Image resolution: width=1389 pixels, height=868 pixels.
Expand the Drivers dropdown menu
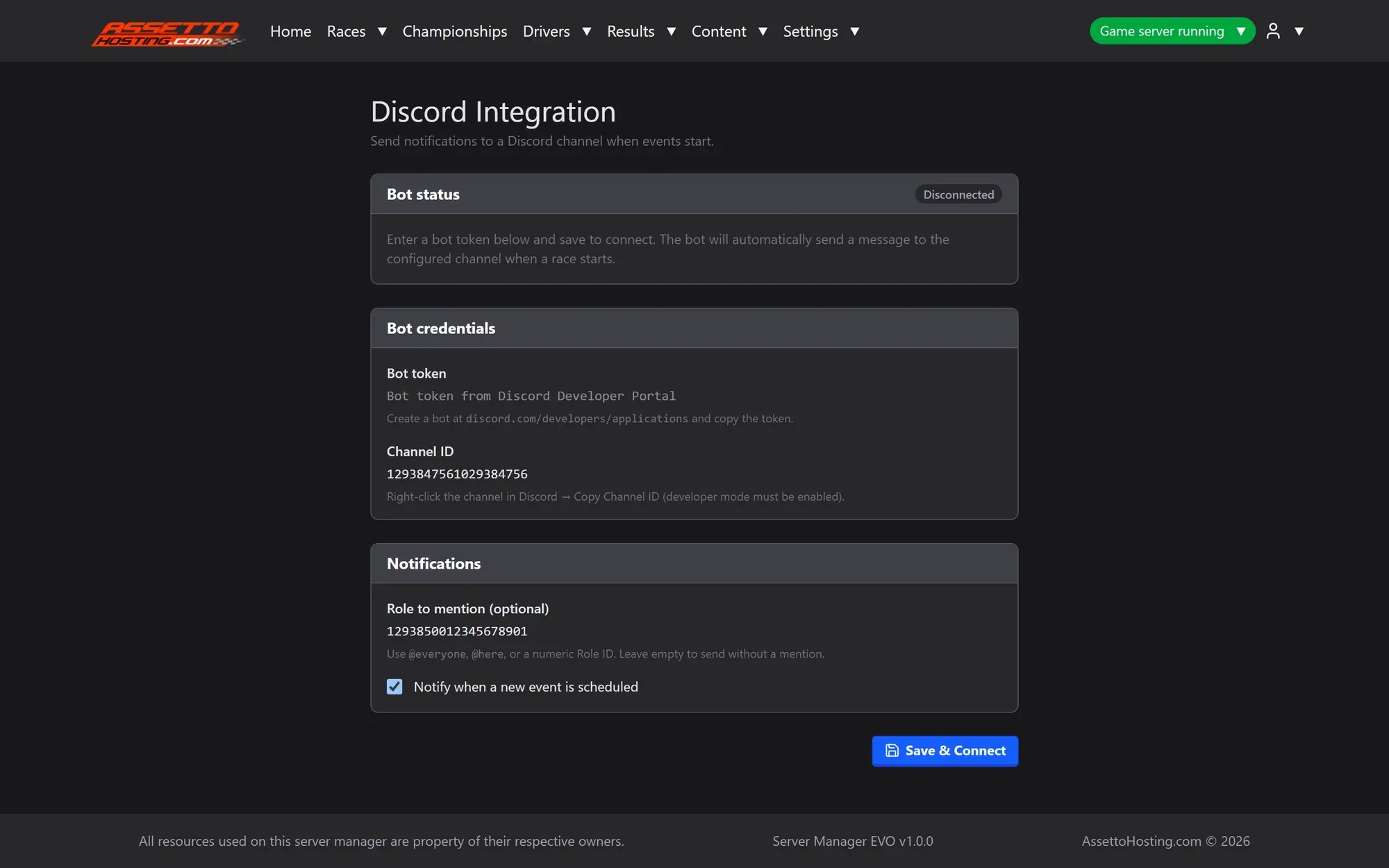coord(557,31)
